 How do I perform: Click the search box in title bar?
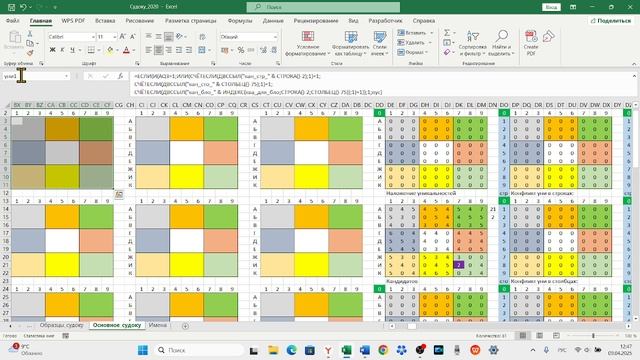(323, 7)
